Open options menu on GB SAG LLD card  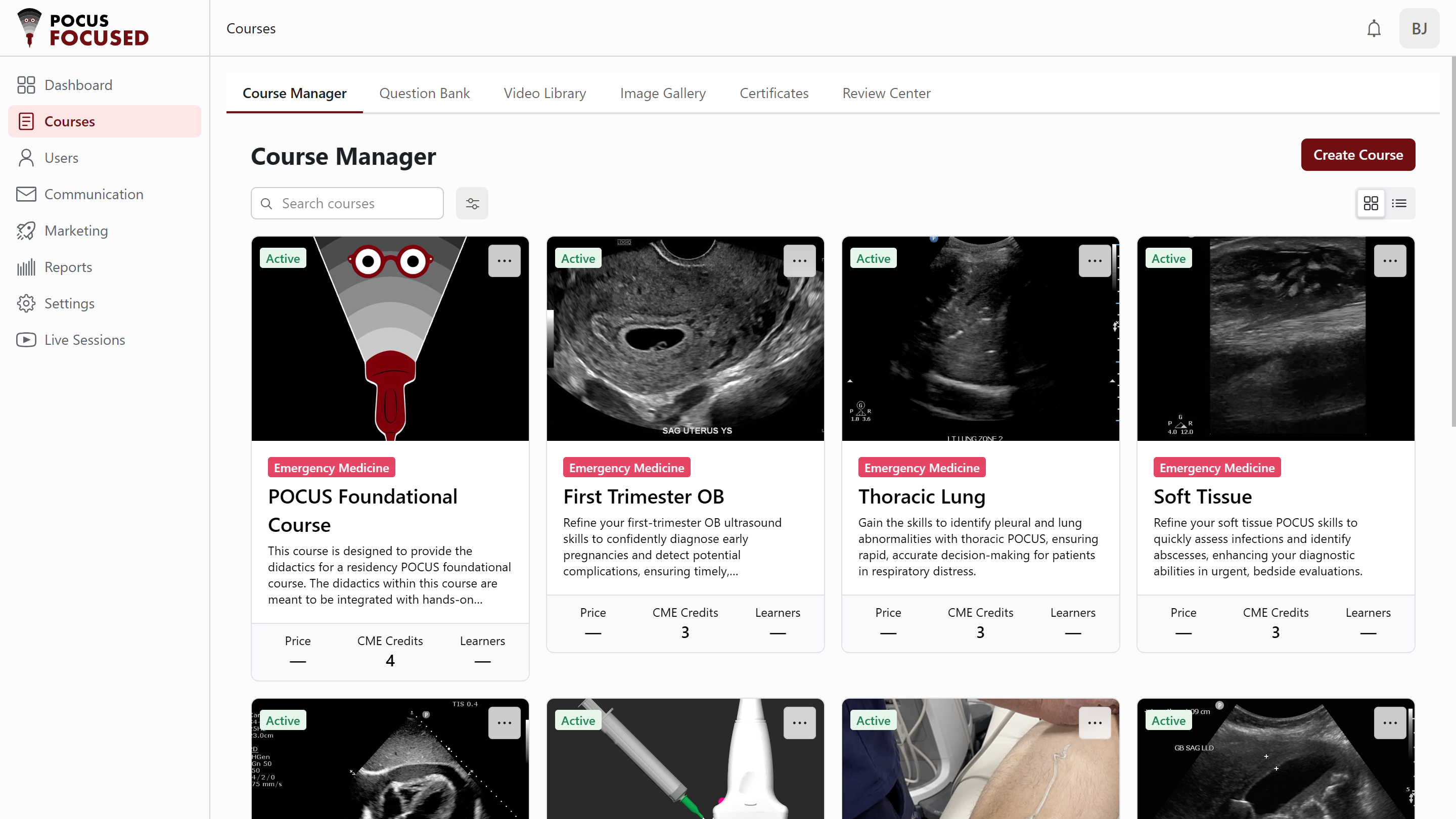1390,722
